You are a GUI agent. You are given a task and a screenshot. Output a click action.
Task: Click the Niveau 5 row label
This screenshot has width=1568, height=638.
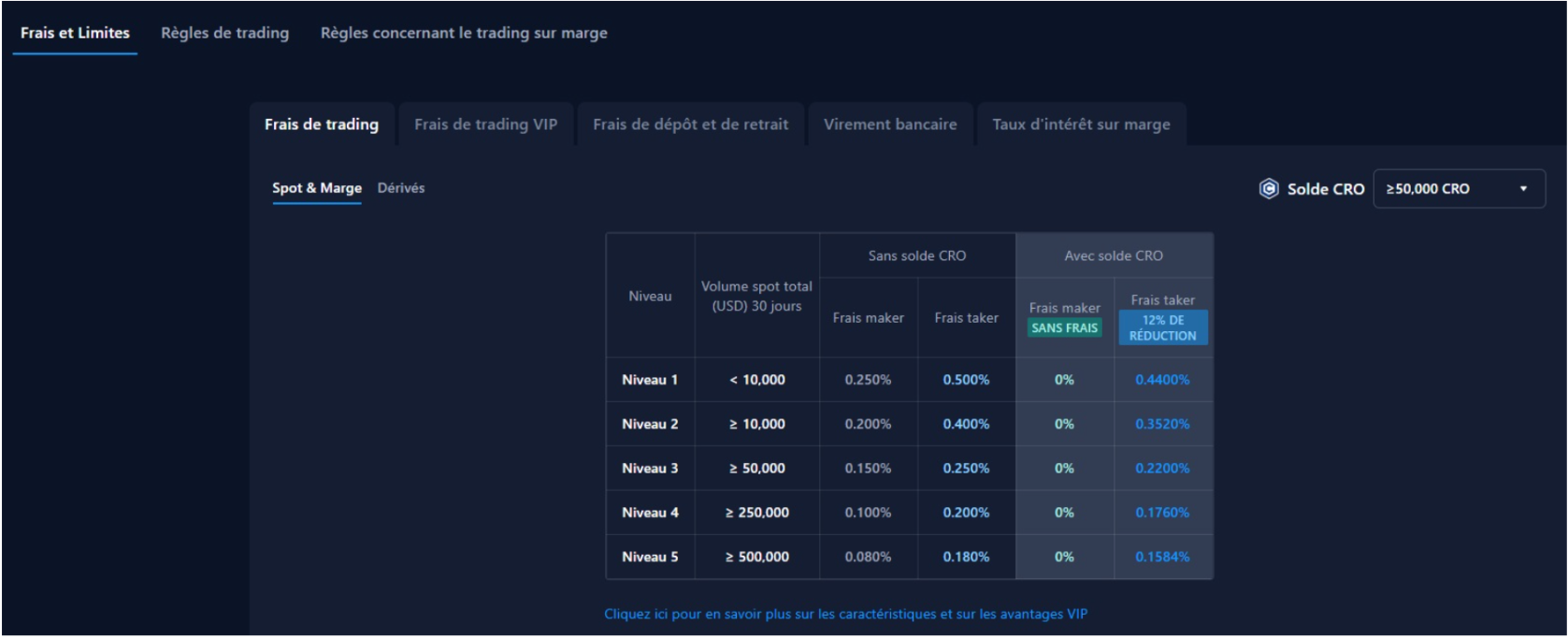tap(650, 557)
